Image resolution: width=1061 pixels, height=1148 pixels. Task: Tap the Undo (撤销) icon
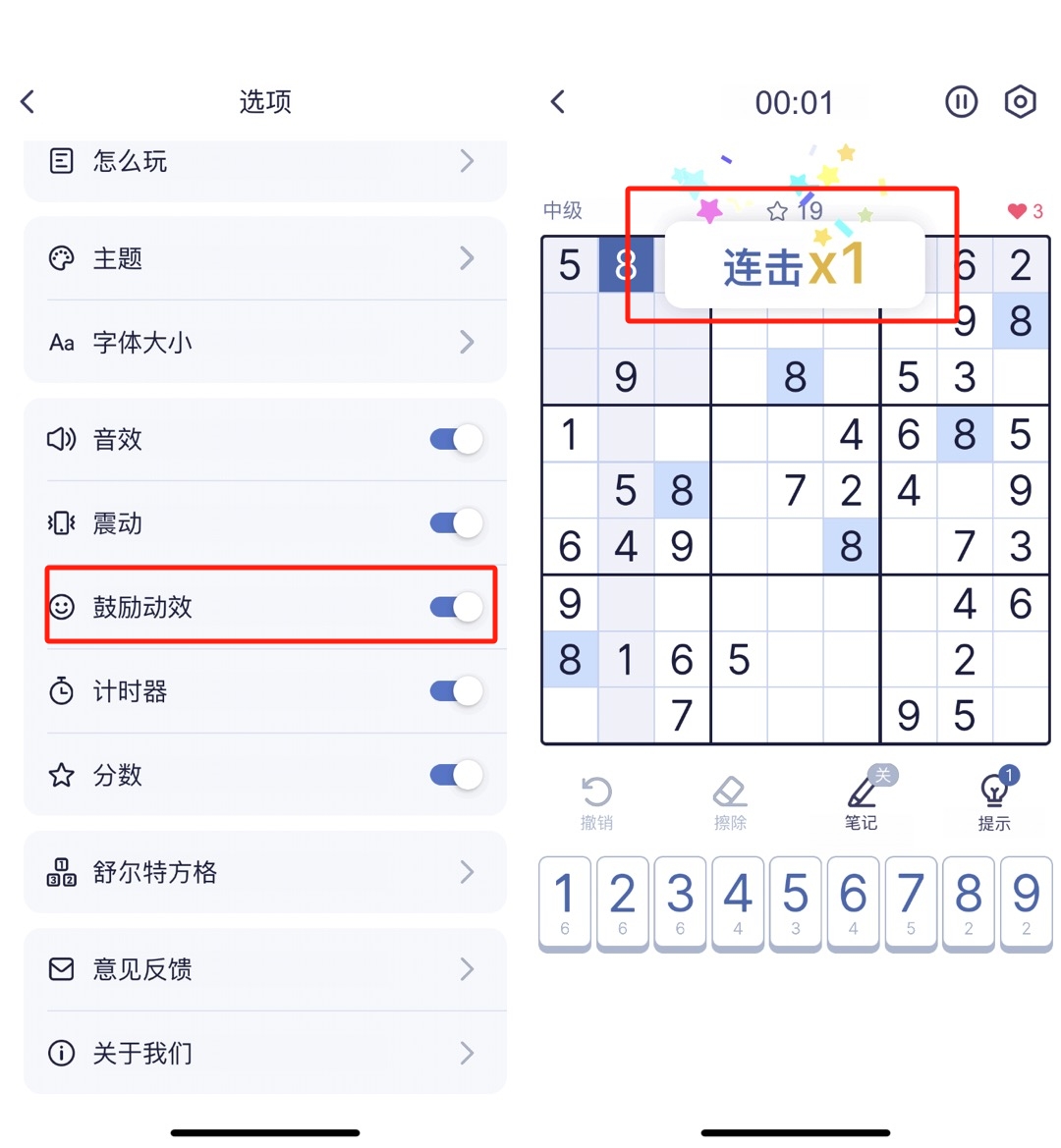click(x=597, y=791)
